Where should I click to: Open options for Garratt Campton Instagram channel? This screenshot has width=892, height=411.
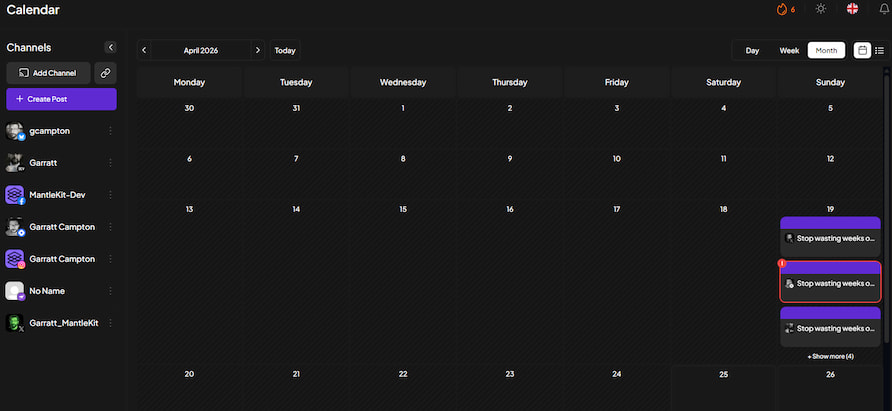[x=110, y=258]
